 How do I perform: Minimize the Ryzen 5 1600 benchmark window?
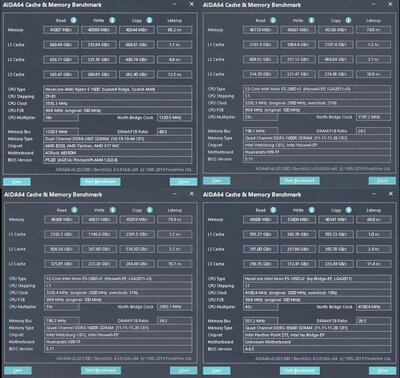pyautogui.click(x=175, y=4)
